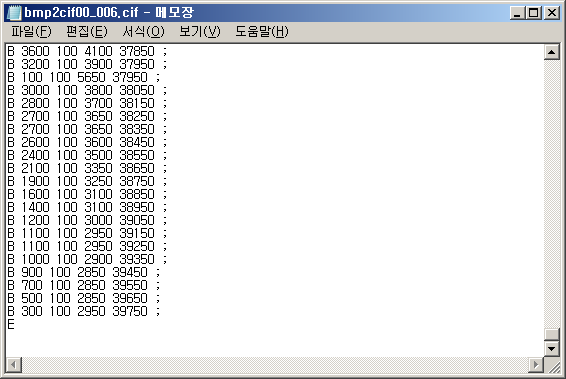The width and height of the screenshot is (566, 379).
Task: Click line 'B 3000 100 3800 38050 ;'
Action: tap(87, 90)
